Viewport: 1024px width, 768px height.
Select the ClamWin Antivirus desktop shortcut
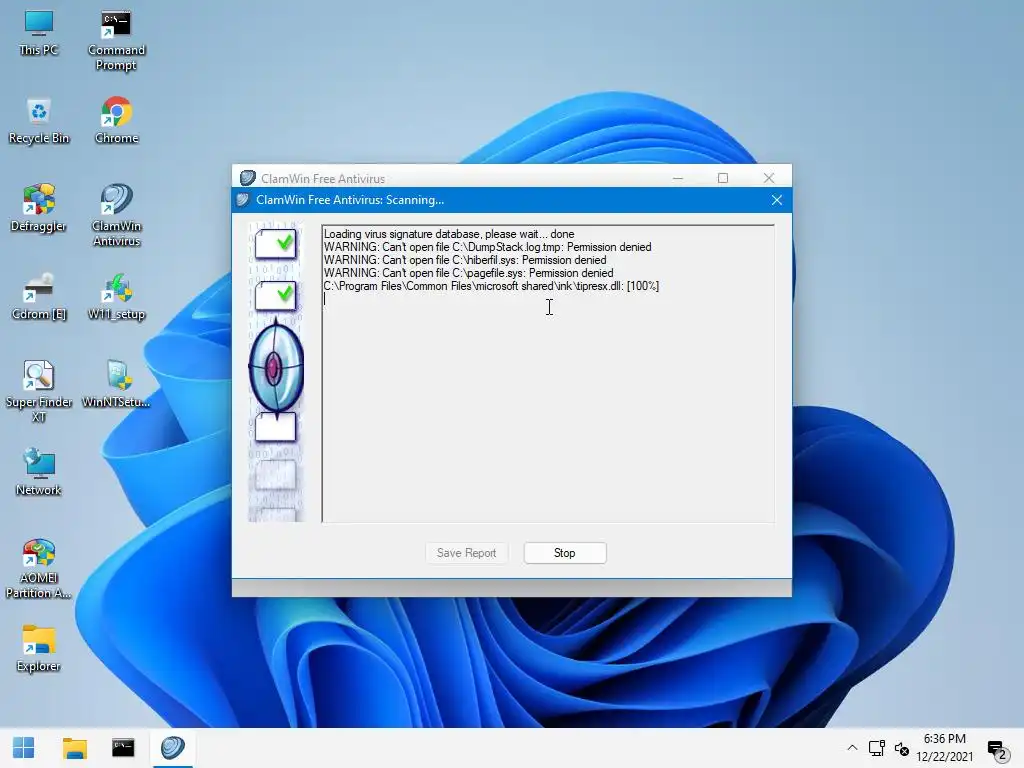pyautogui.click(x=116, y=216)
